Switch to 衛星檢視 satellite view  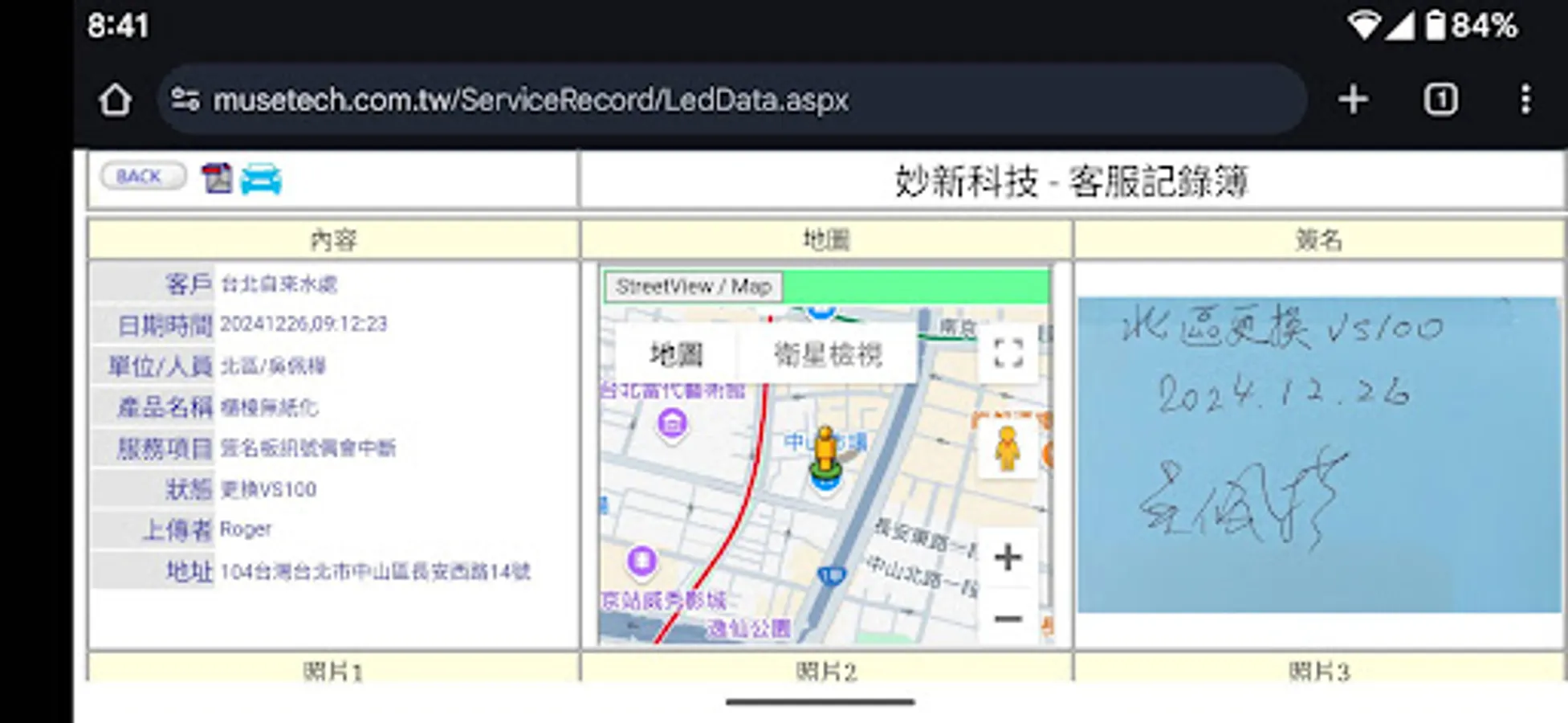pyautogui.click(x=827, y=354)
